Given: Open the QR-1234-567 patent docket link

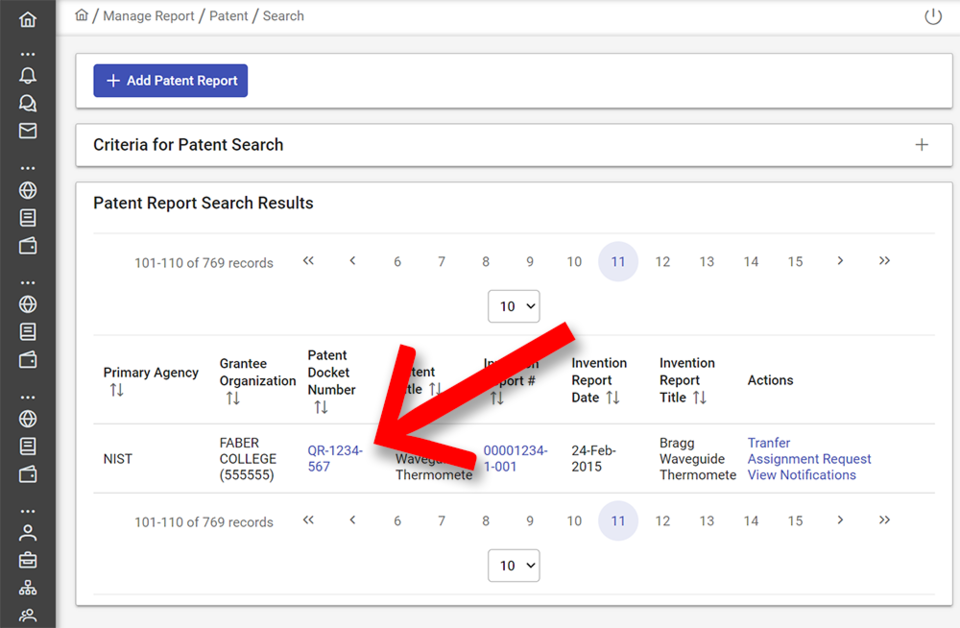Looking at the screenshot, I should (x=335, y=459).
